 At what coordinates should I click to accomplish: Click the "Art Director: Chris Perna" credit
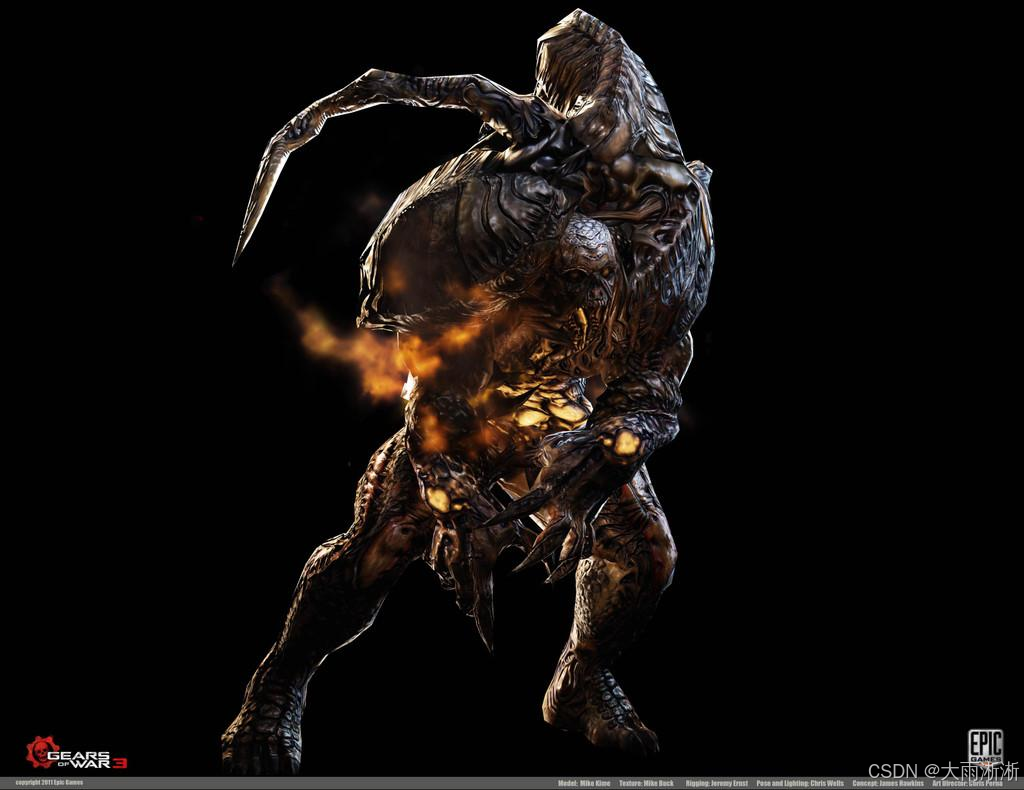pyautogui.click(x=968, y=783)
